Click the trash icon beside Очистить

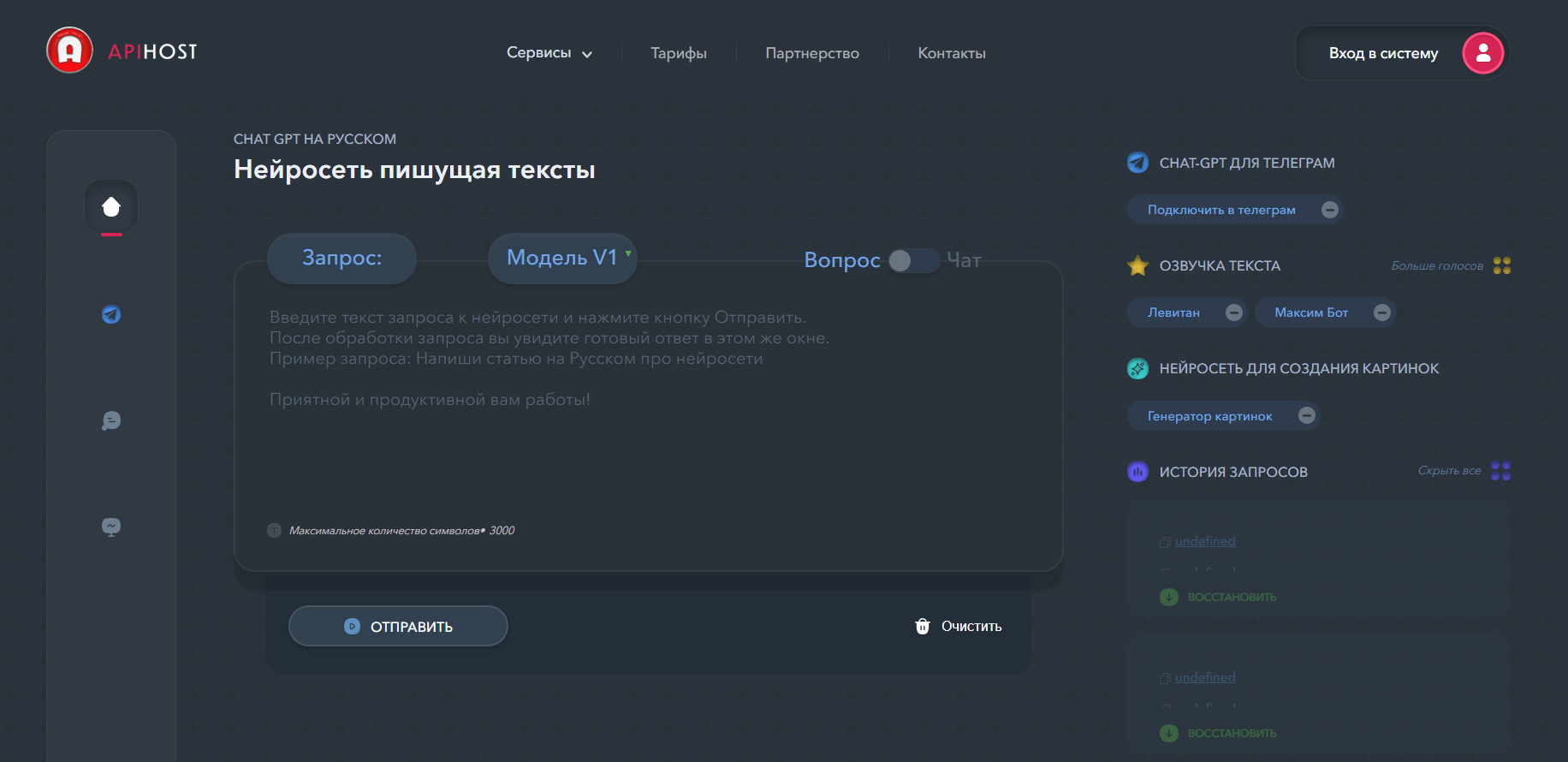pyautogui.click(x=923, y=626)
